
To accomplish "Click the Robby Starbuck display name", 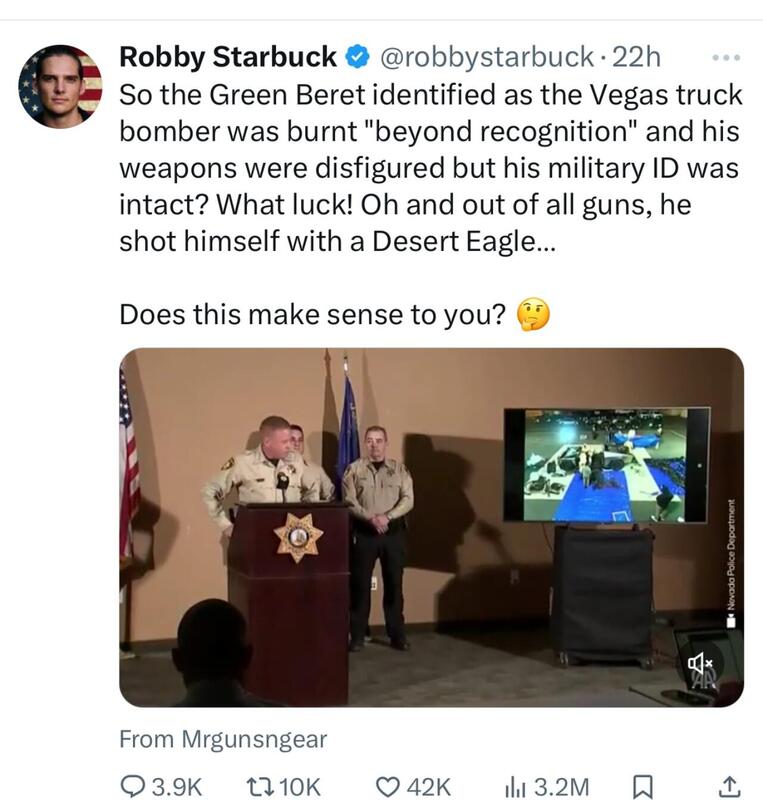I will (228, 58).
